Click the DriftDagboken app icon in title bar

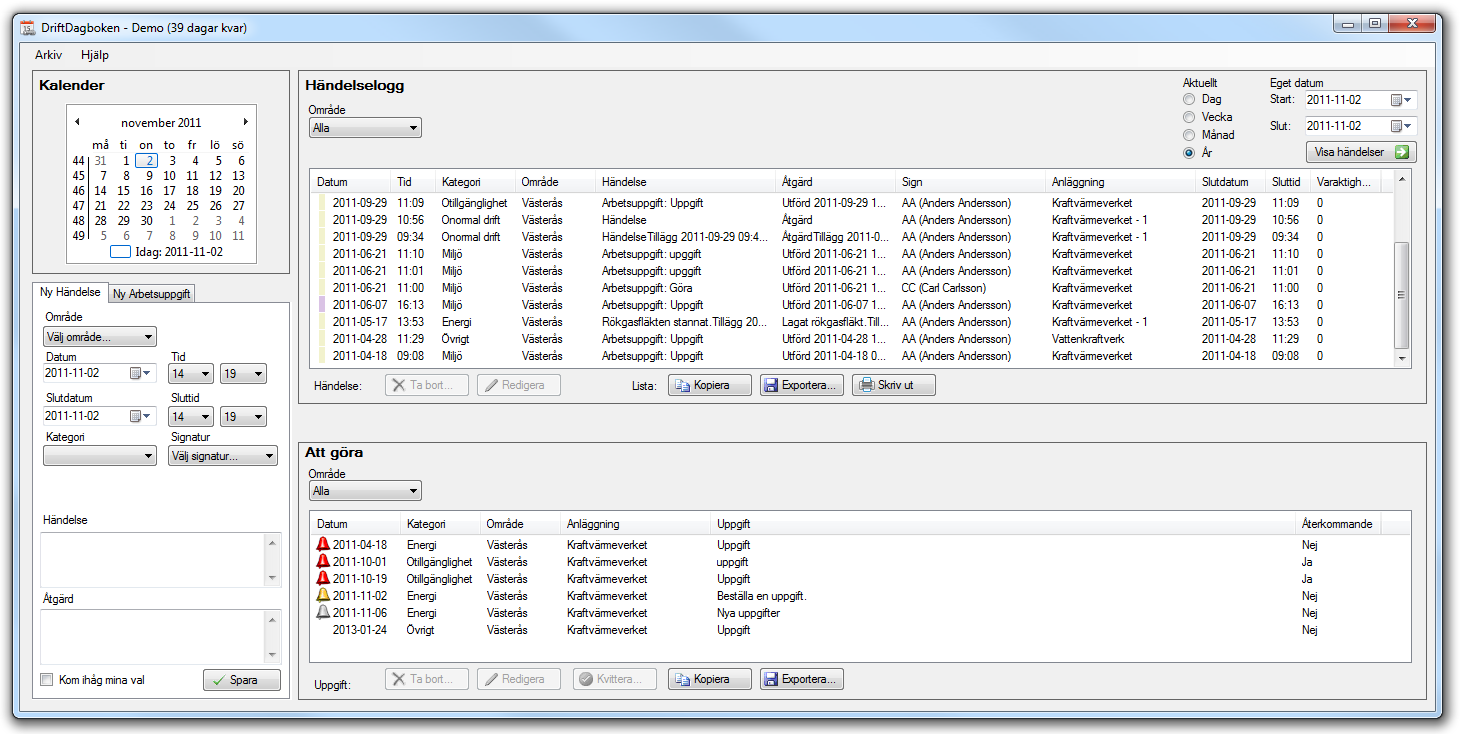tap(28, 27)
